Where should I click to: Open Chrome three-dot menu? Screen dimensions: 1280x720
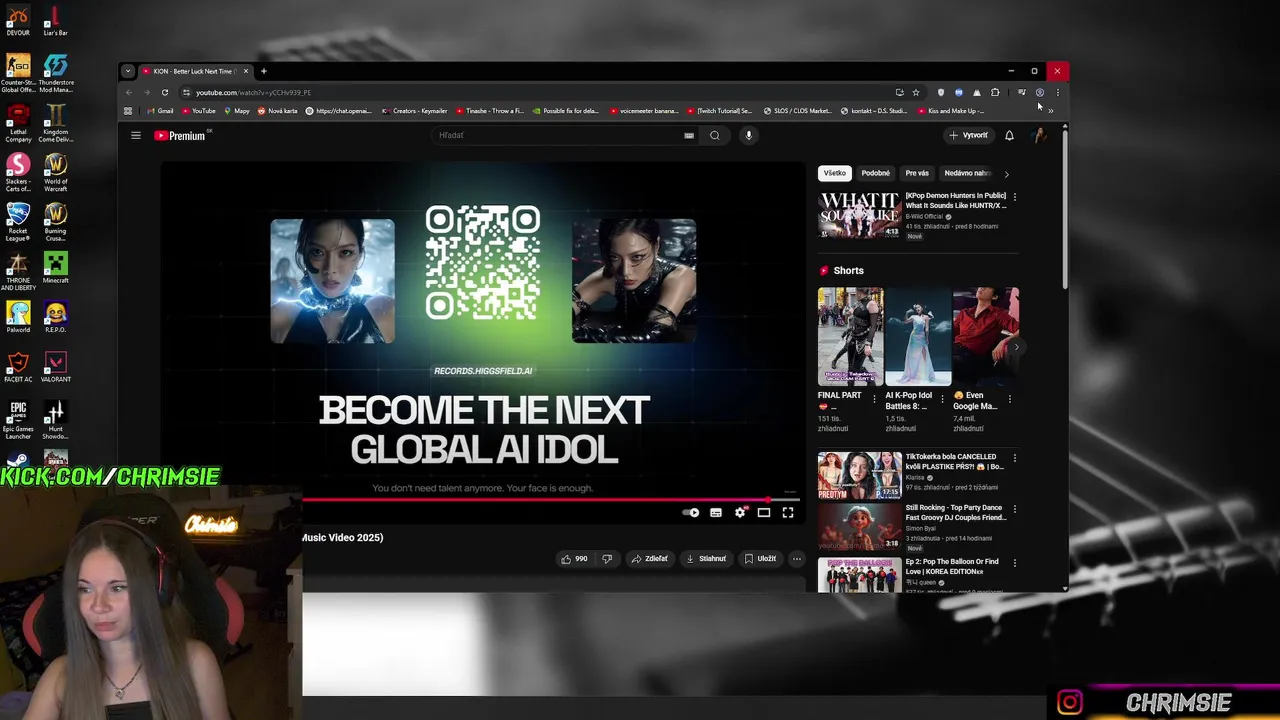point(1058,92)
